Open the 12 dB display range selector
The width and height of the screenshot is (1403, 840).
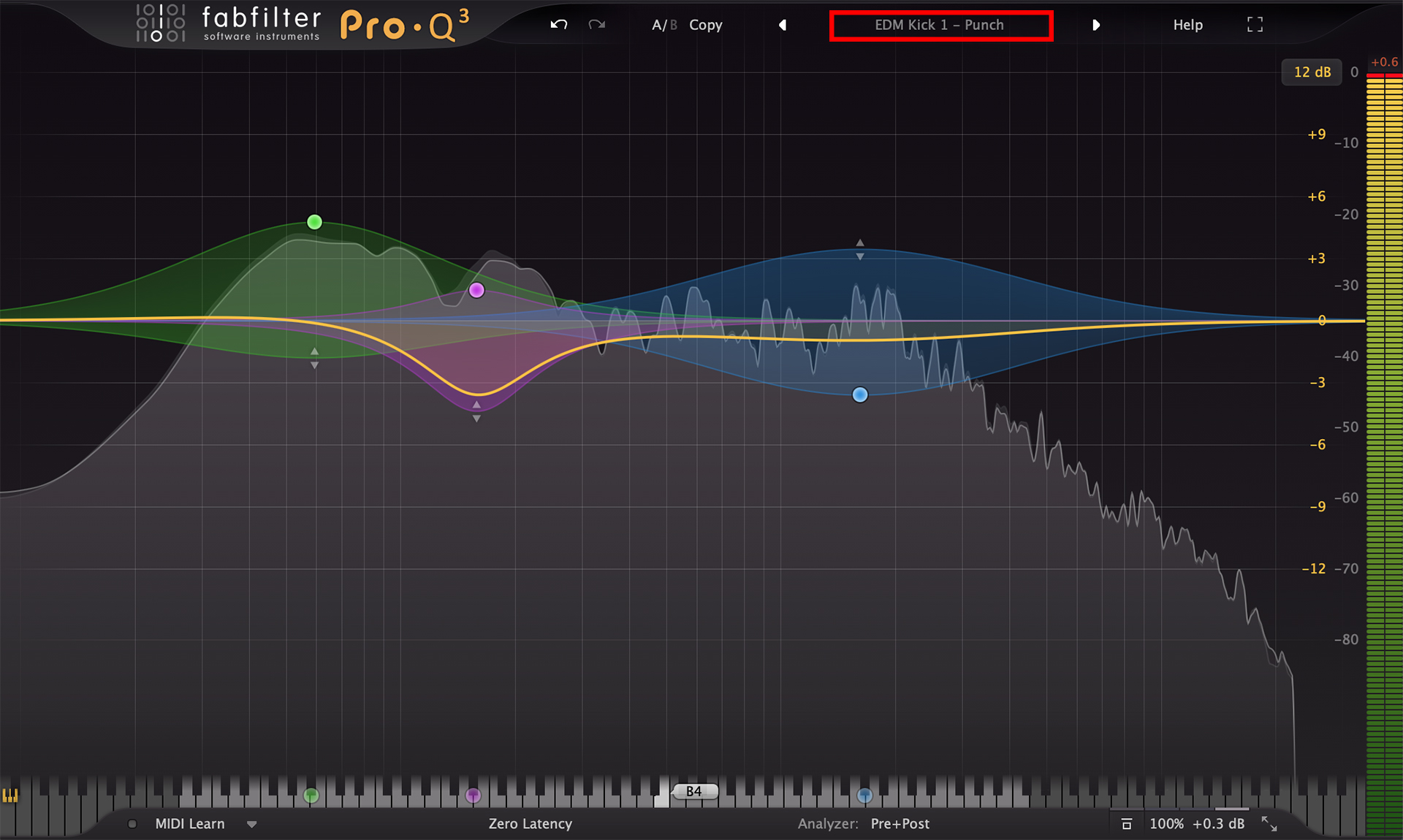tap(1312, 72)
